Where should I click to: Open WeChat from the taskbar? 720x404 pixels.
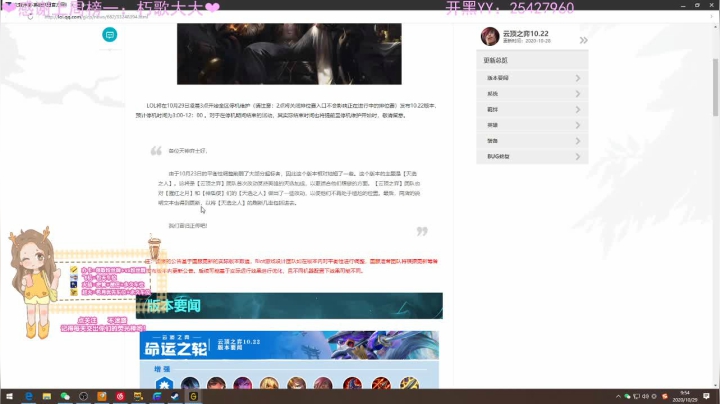[x=65, y=396]
